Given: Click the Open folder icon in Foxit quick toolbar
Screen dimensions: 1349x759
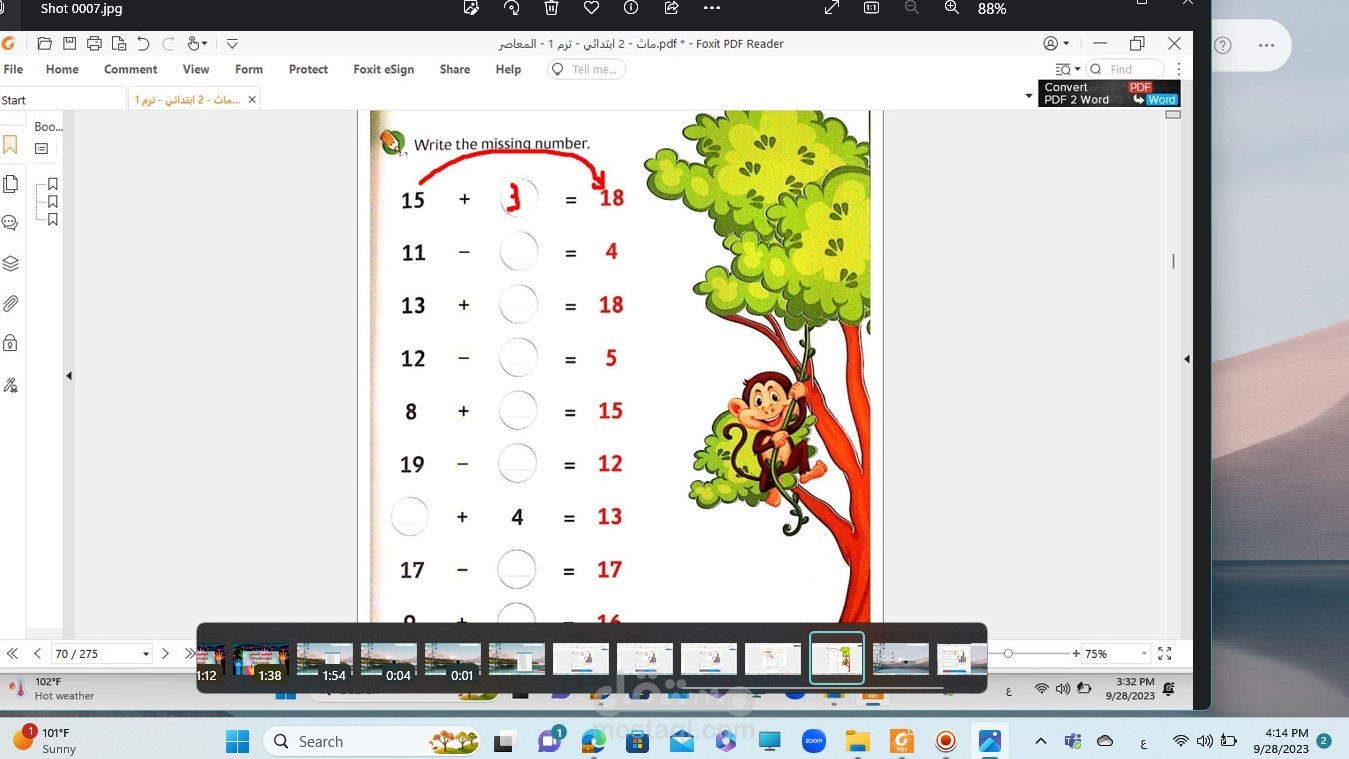Looking at the screenshot, I should point(44,44).
